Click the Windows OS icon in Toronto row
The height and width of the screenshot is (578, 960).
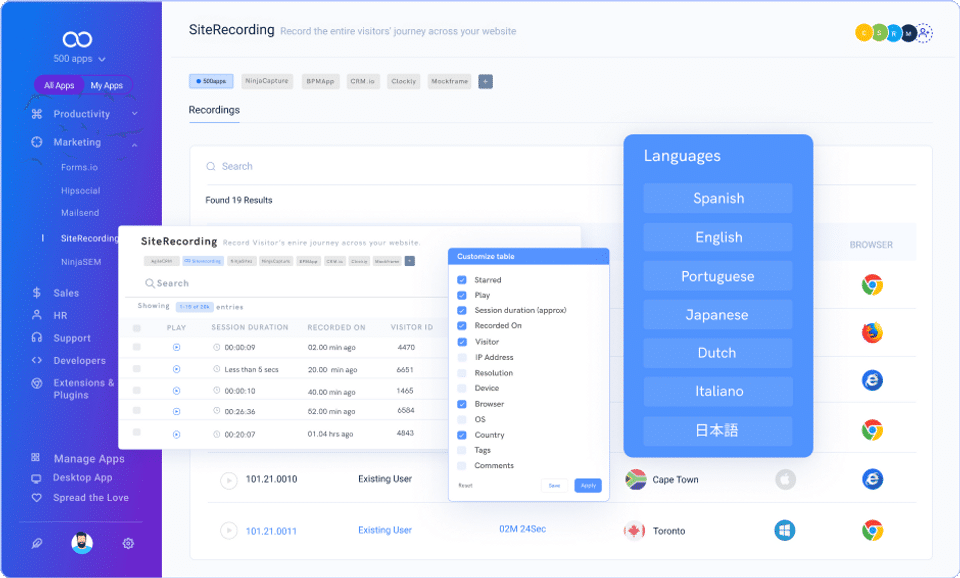tap(784, 530)
